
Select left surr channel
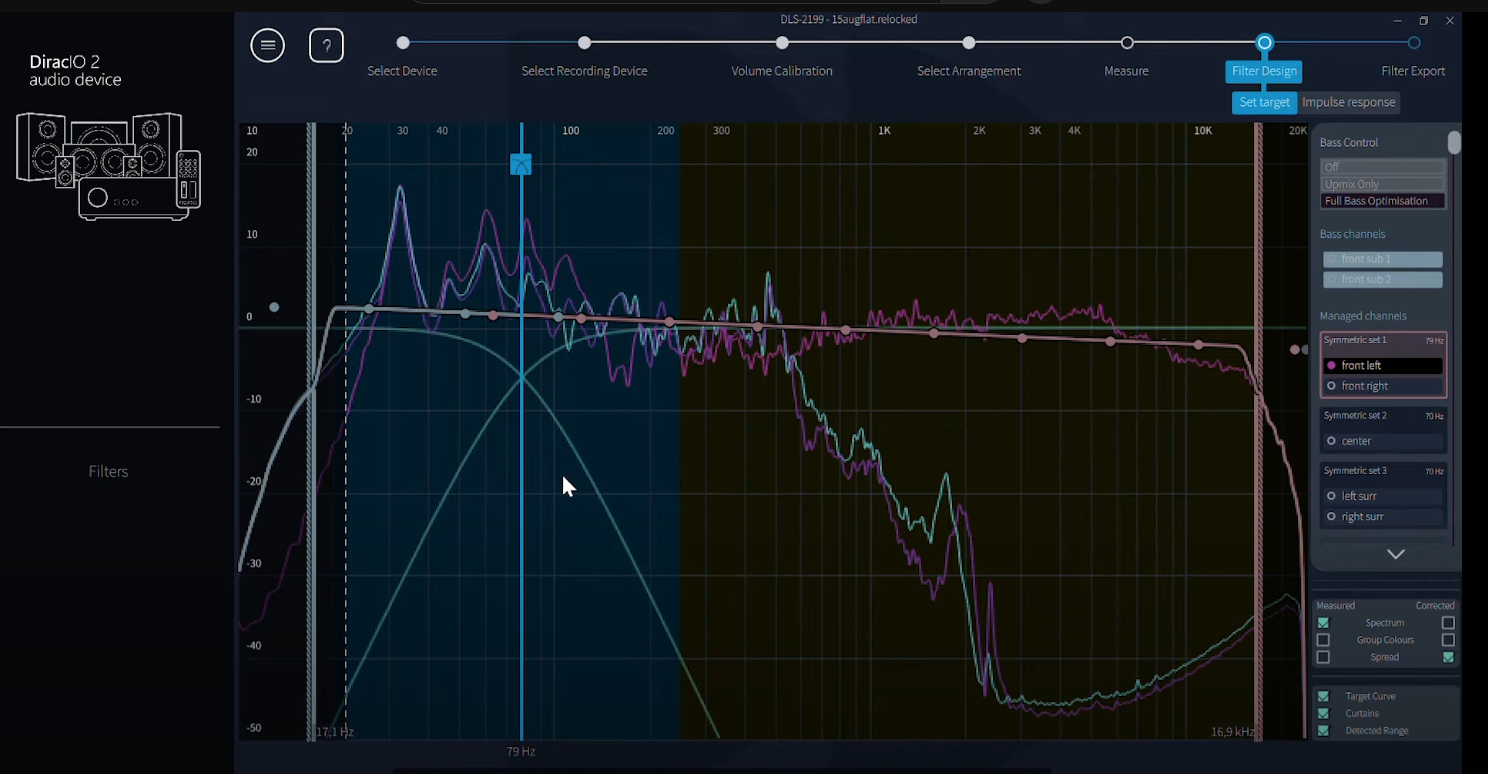[x=1383, y=496]
